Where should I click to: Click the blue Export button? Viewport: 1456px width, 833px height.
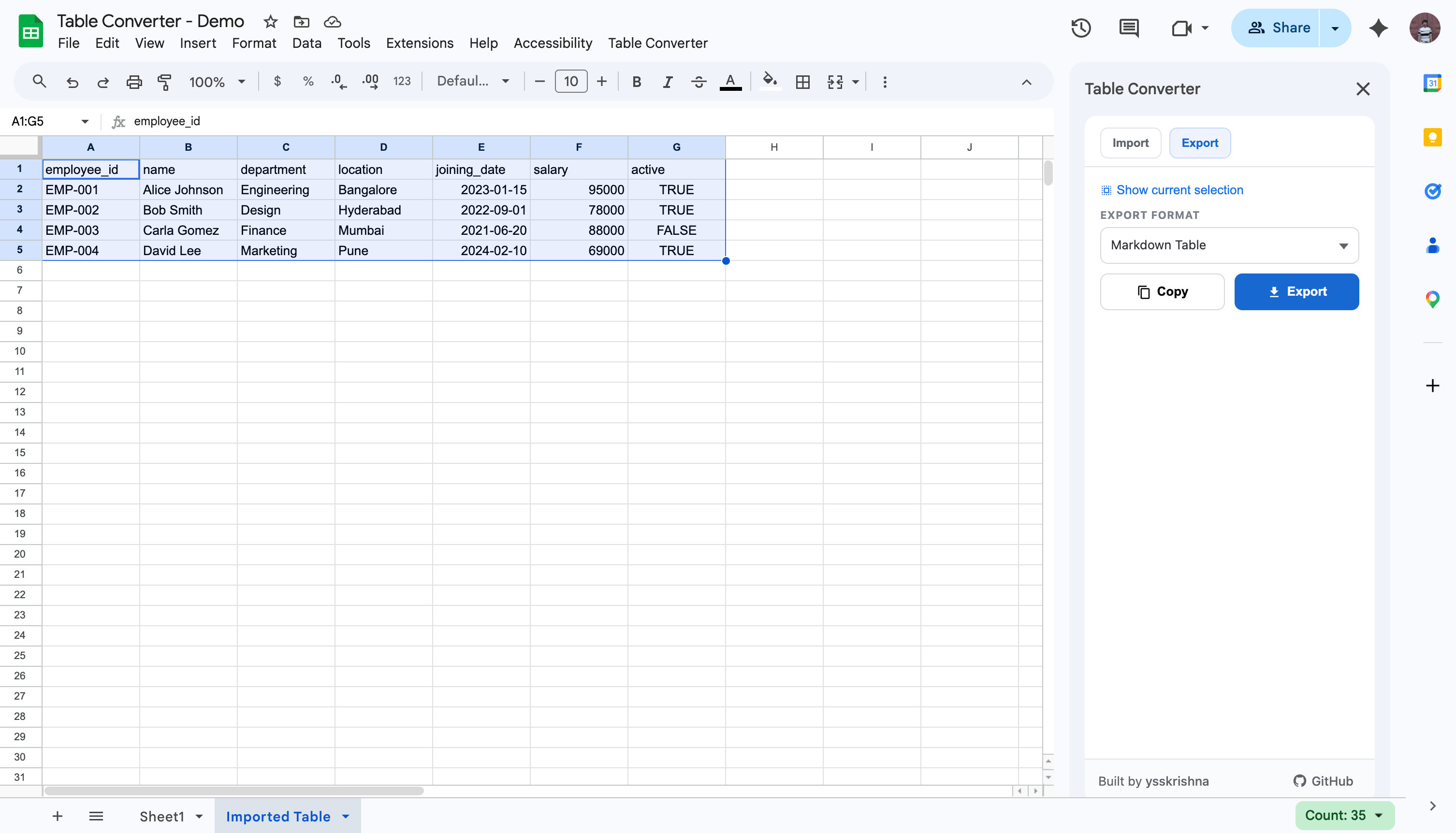(x=1296, y=292)
